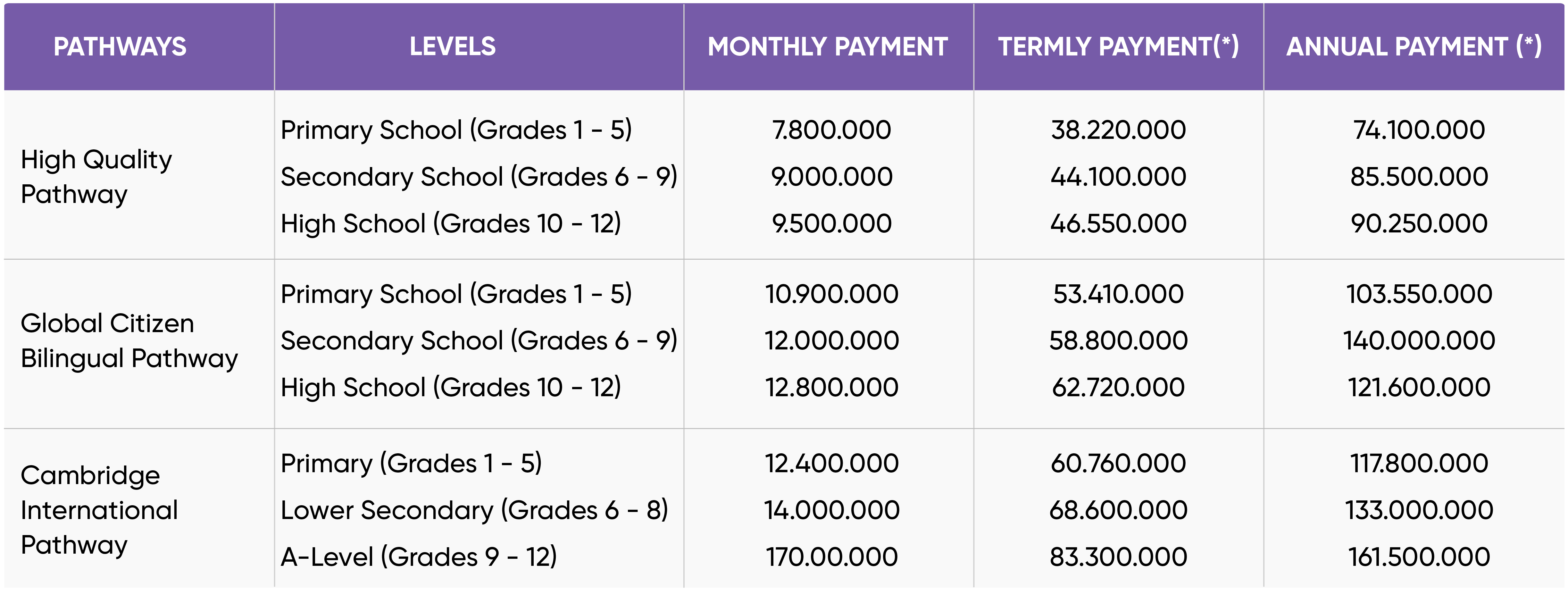
Task: Click the A-Level (Grades 9 - 12) level
Action: click(419, 557)
